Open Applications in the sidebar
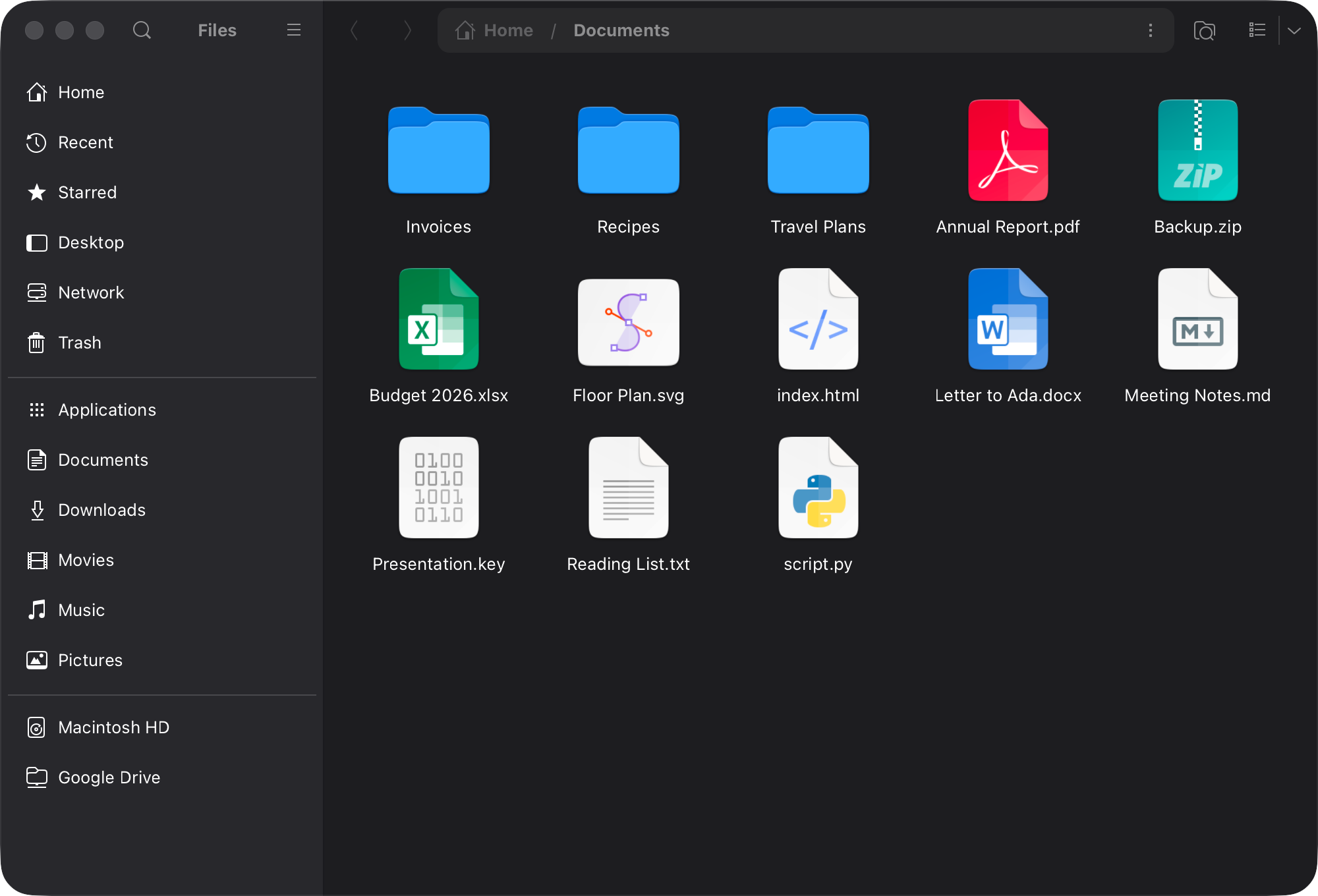The height and width of the screenshot is (896, 1318). (162, 410)
